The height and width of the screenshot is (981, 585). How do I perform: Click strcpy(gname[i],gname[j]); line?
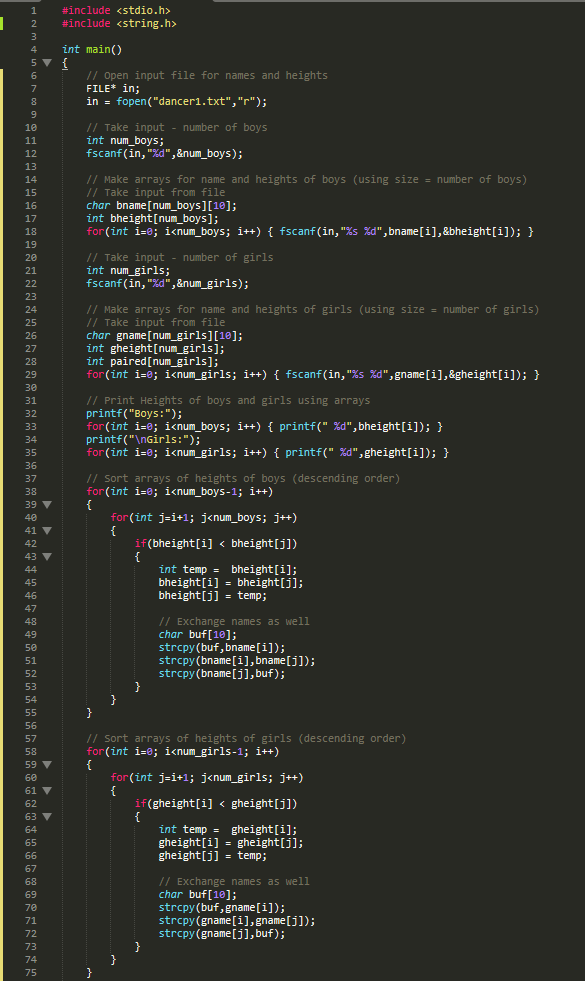coord(237,921)
